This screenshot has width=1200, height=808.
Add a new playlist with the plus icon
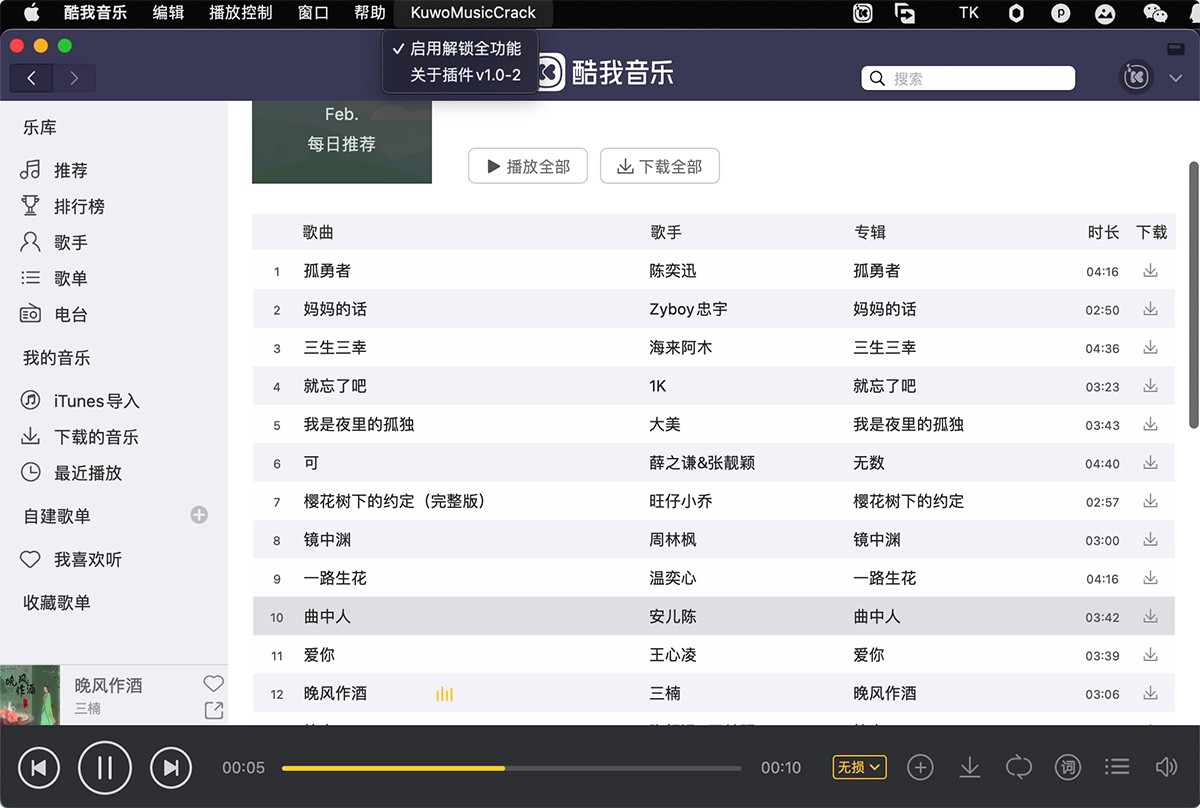[199, 515]
